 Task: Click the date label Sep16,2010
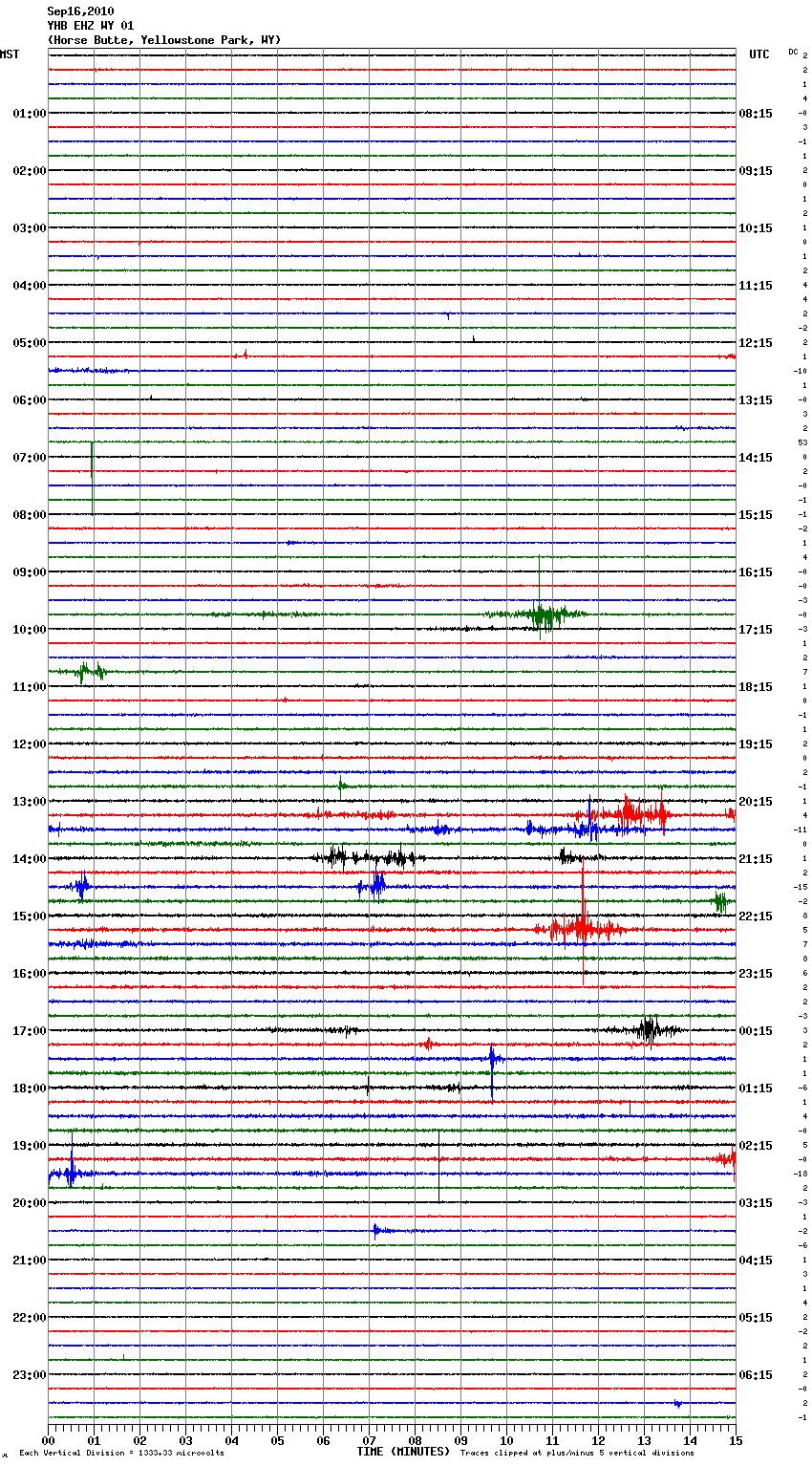(x=80, y=11)
